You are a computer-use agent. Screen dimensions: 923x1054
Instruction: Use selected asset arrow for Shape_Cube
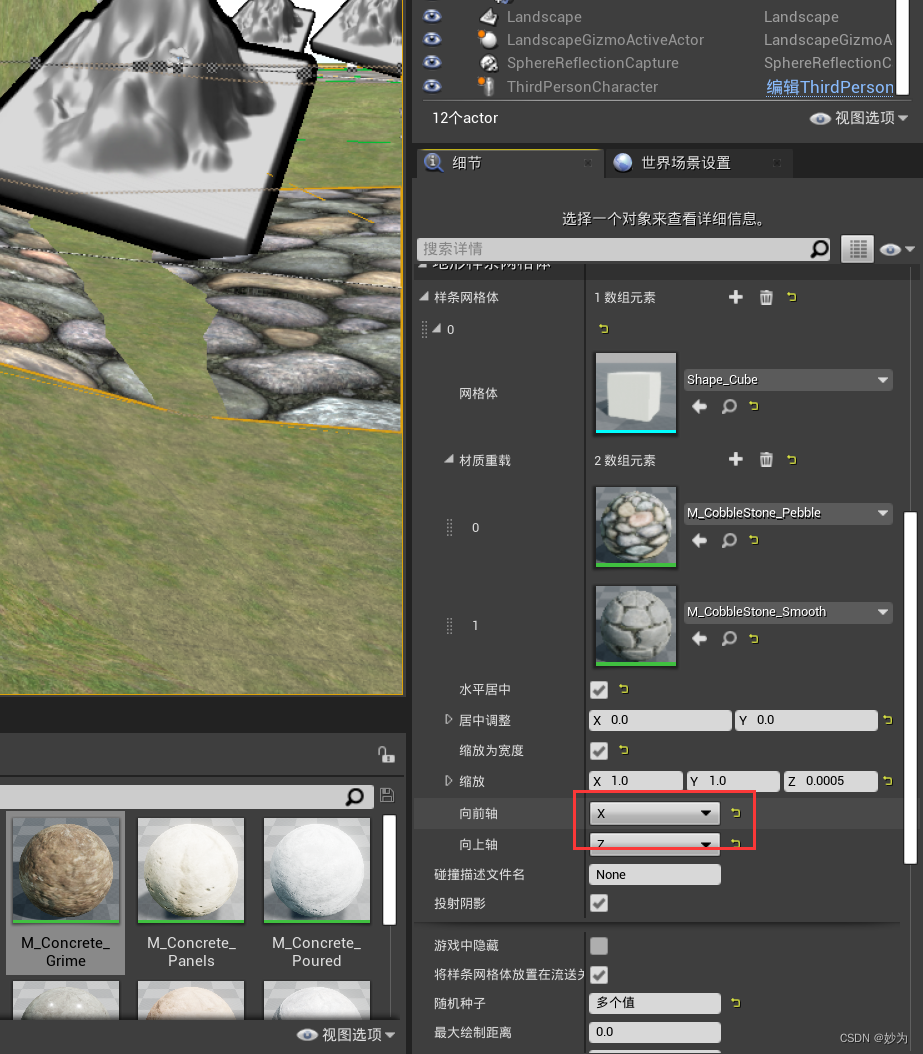[699, 406]
